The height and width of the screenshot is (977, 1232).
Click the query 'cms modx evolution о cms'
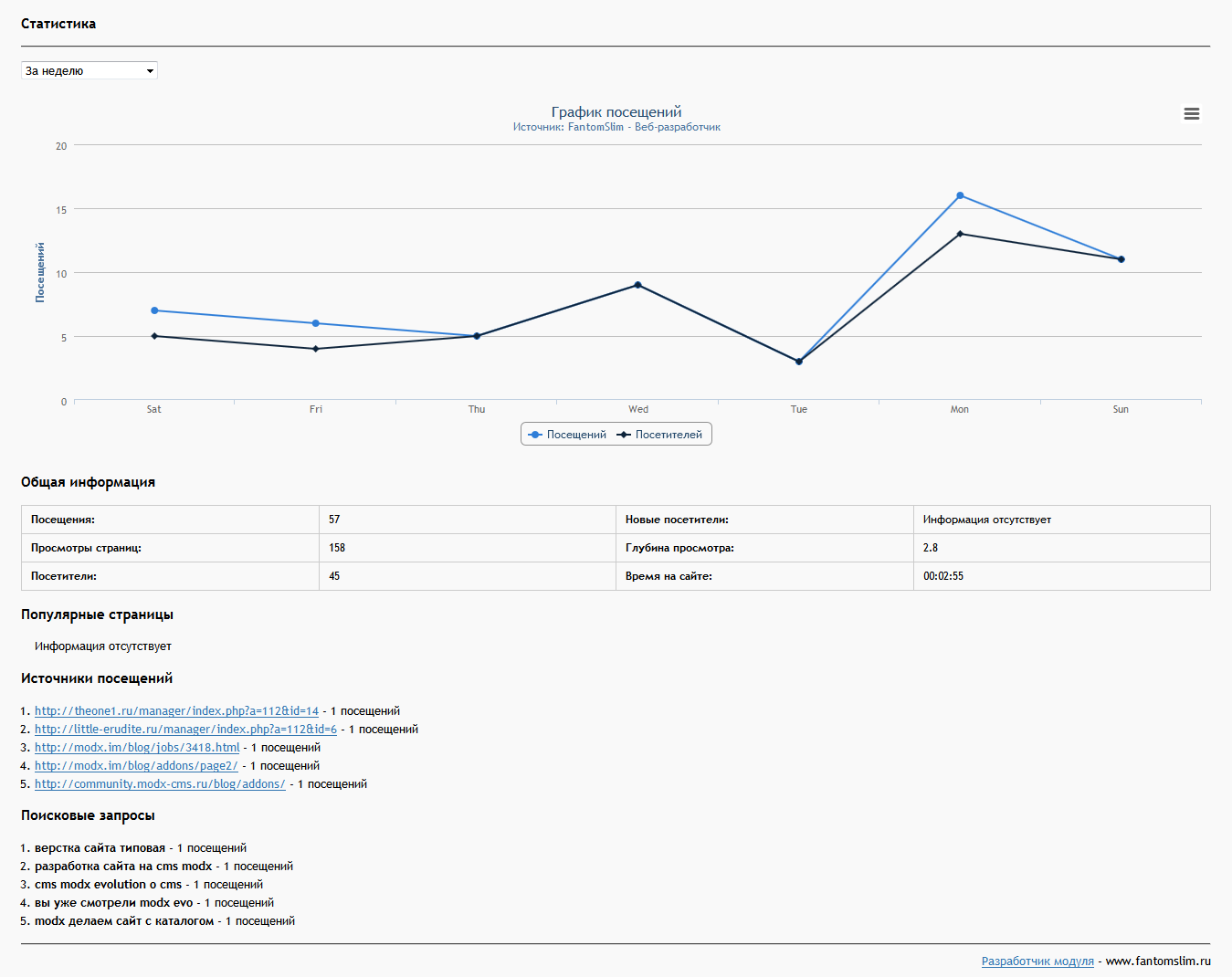pos(109,885)
